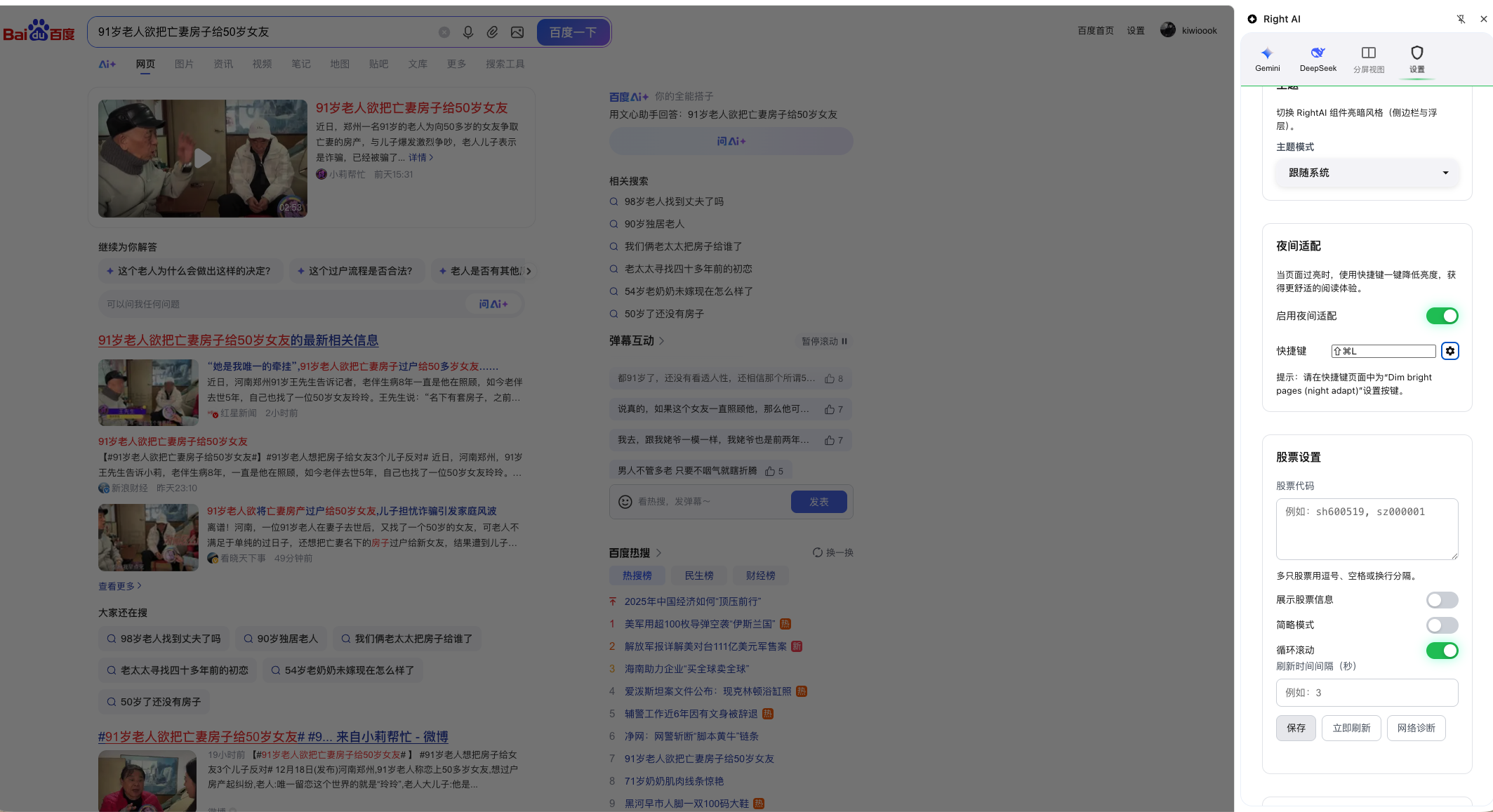Open 最新相关信息 headline link
Screen dimensions: 1493x812
point(238,340)
